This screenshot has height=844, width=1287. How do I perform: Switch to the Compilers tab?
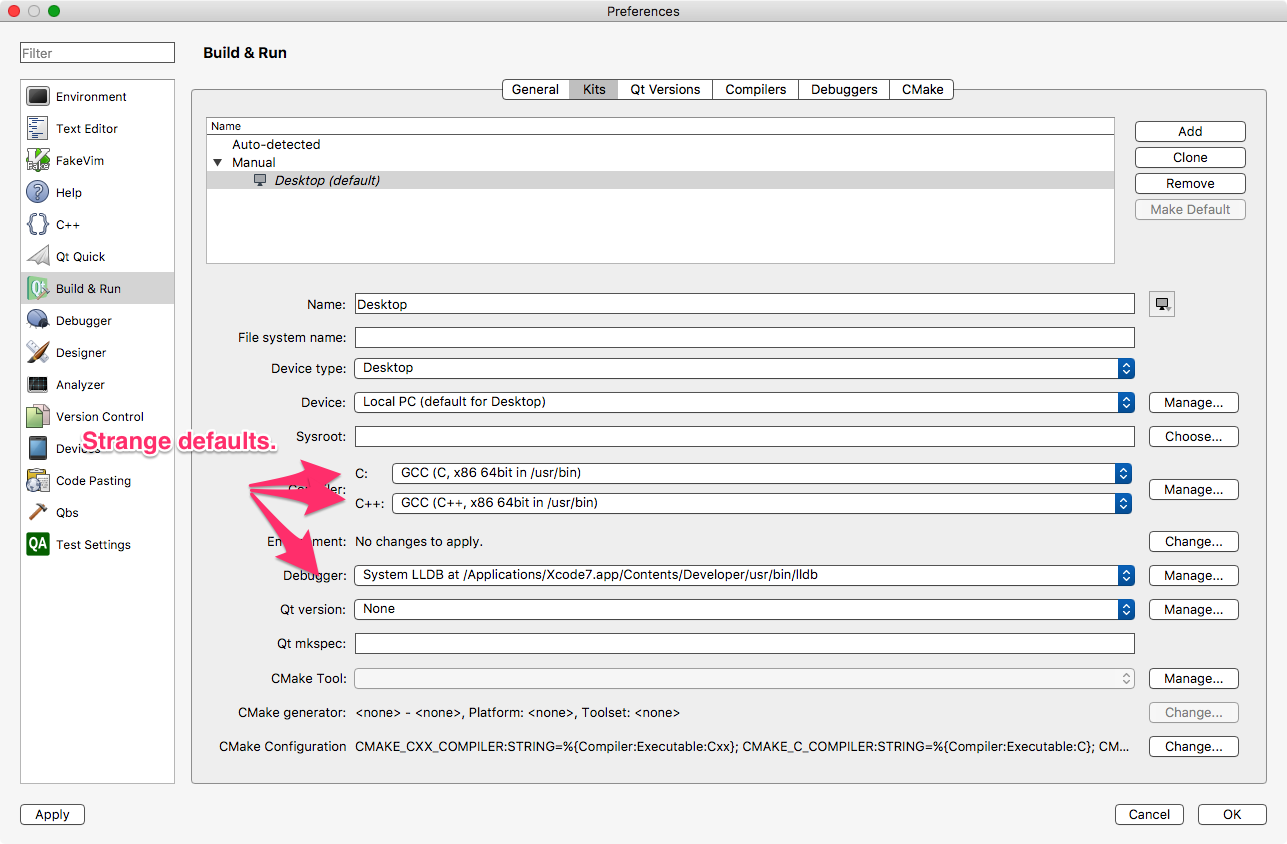(755, 89)
